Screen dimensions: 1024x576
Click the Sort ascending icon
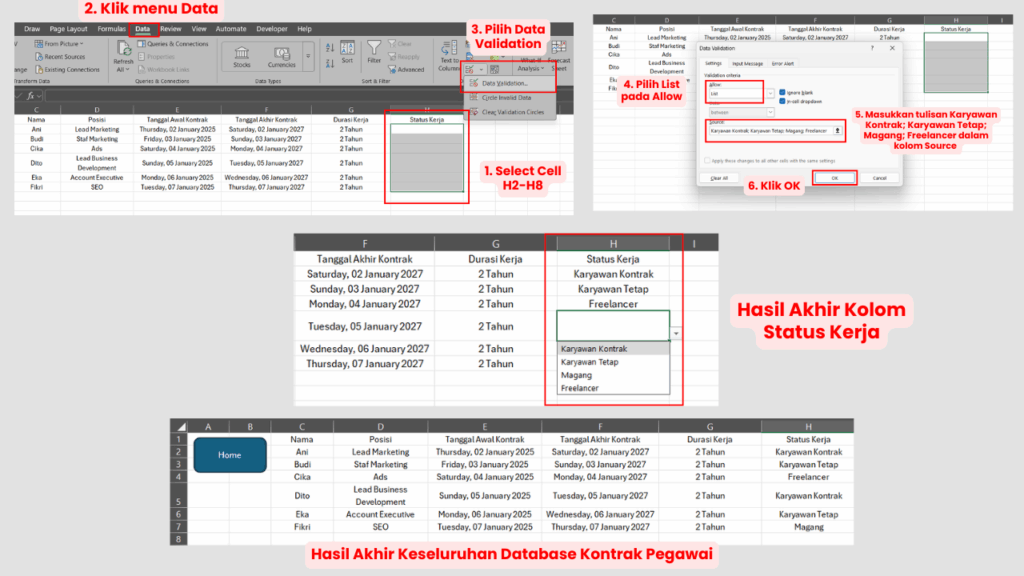(328, 46)
